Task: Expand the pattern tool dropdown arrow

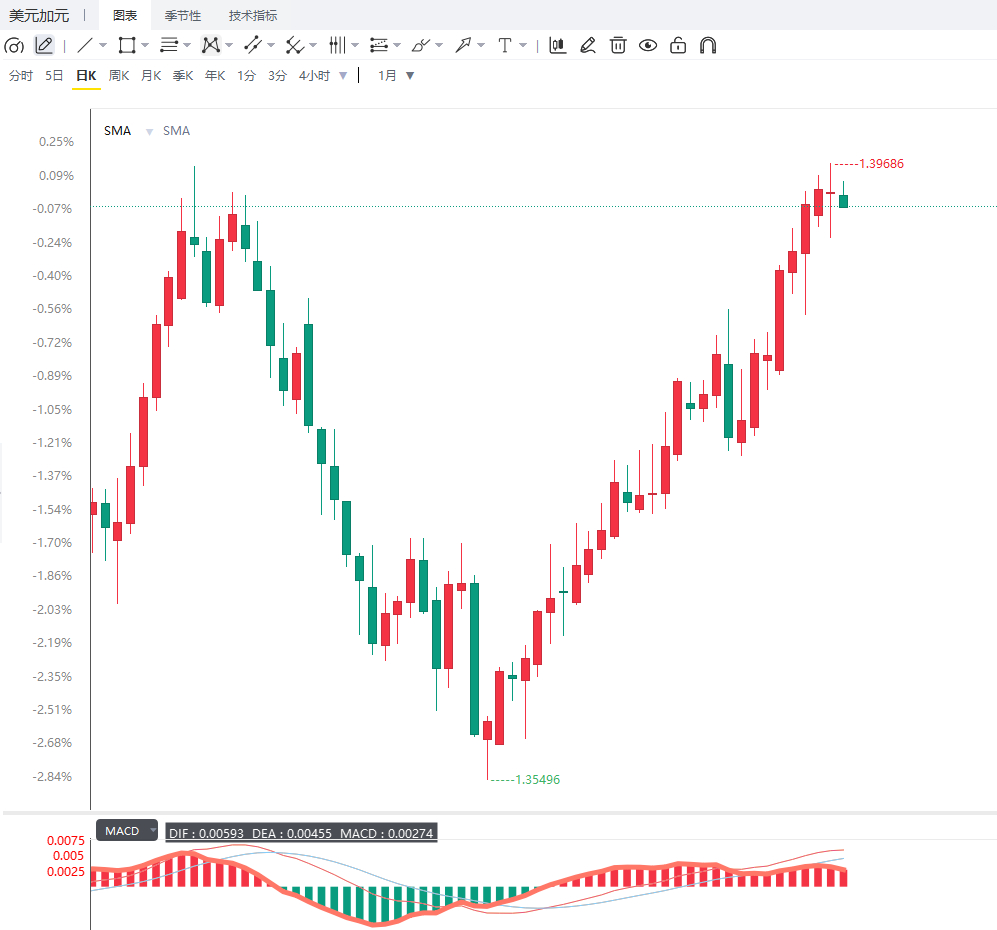Action: 229,46
